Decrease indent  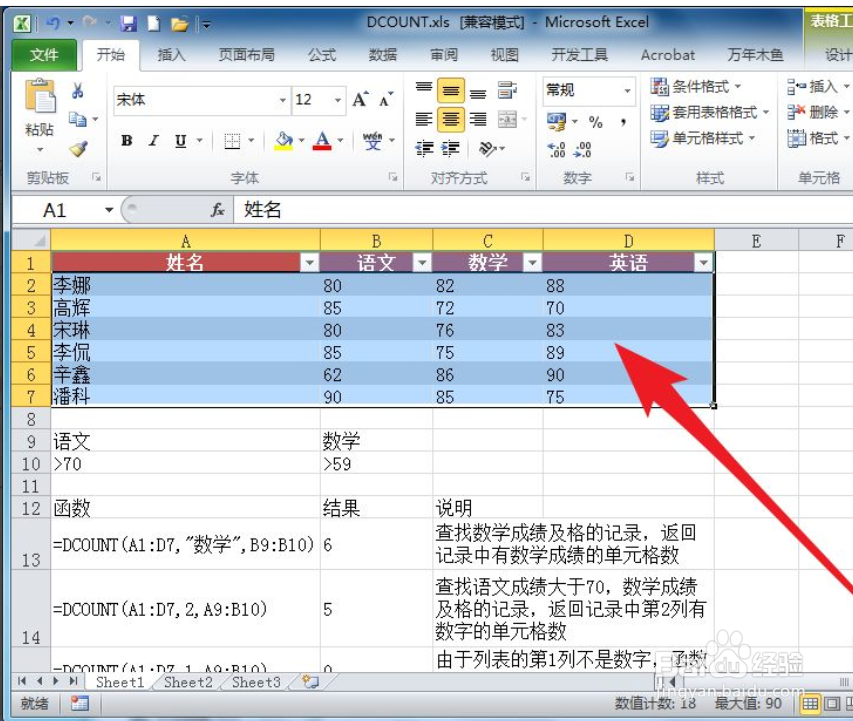click(424, 148)
